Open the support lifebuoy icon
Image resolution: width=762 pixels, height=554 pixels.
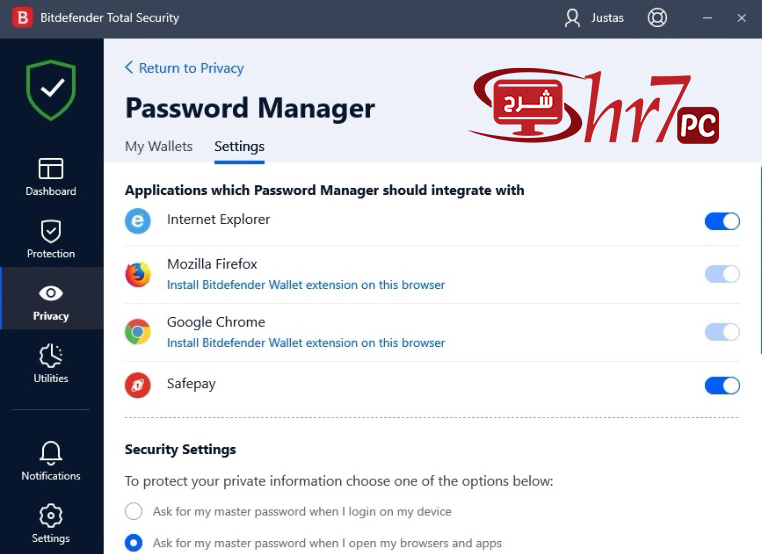[x=657, y=18]
